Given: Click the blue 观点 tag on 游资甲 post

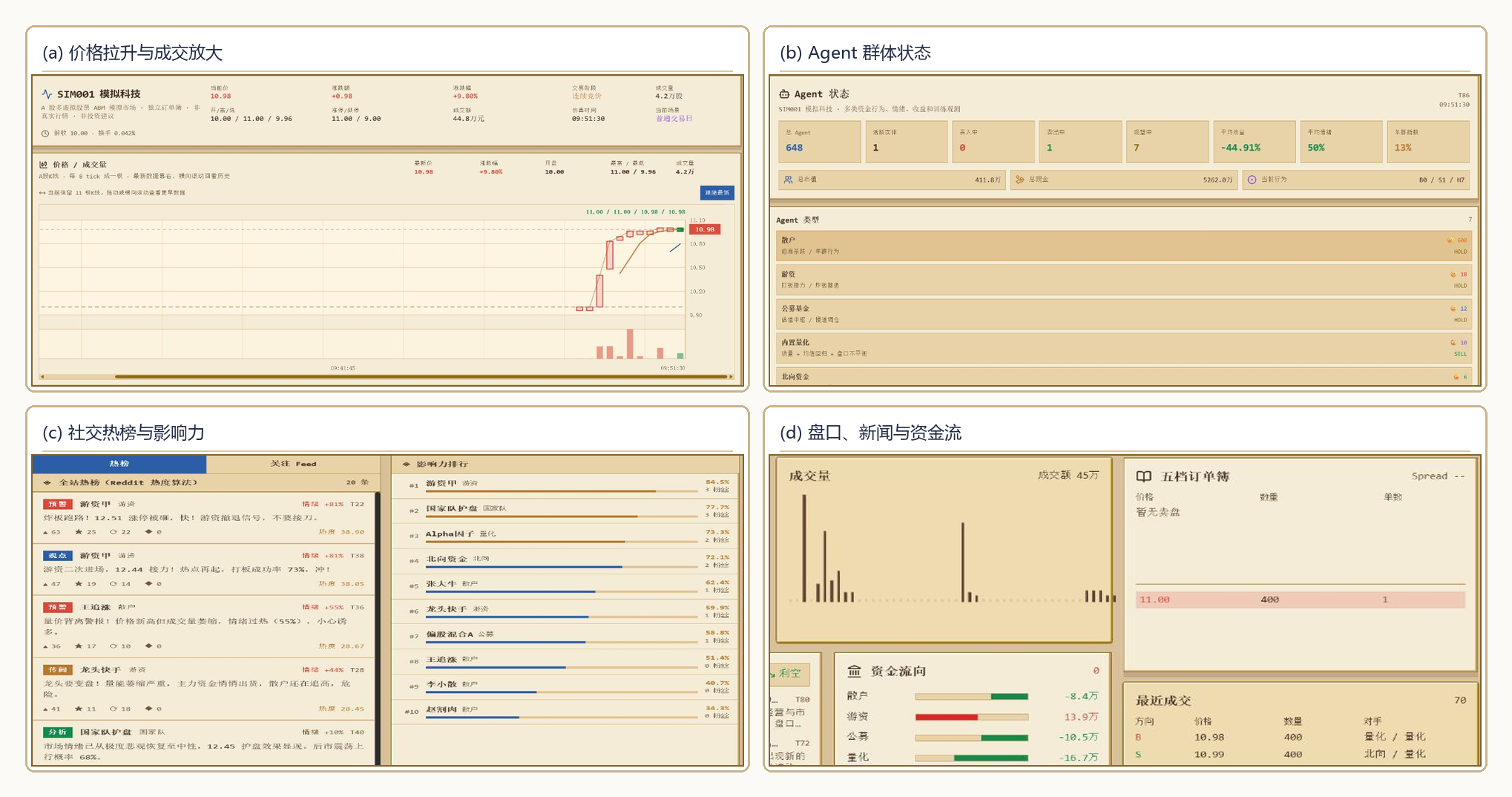Looking at the screenshot, I should [x=58, y=556].
